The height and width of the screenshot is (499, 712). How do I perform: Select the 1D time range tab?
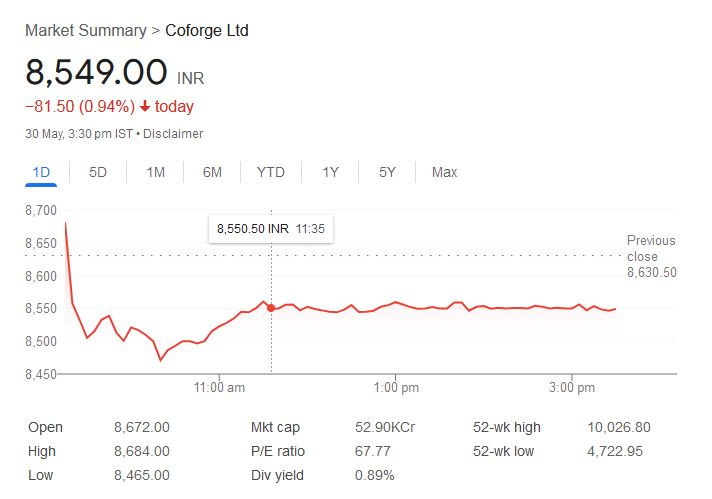(41, 172)
